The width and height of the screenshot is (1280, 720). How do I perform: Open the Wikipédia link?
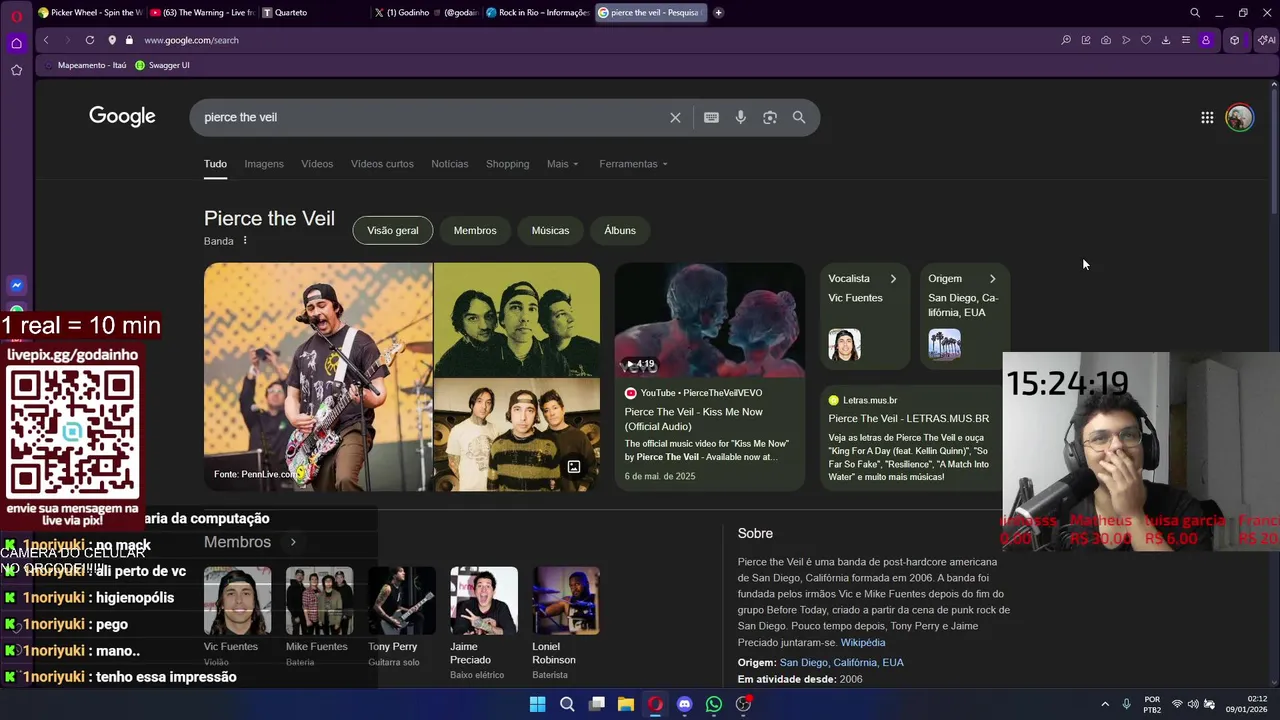(863, 642)
